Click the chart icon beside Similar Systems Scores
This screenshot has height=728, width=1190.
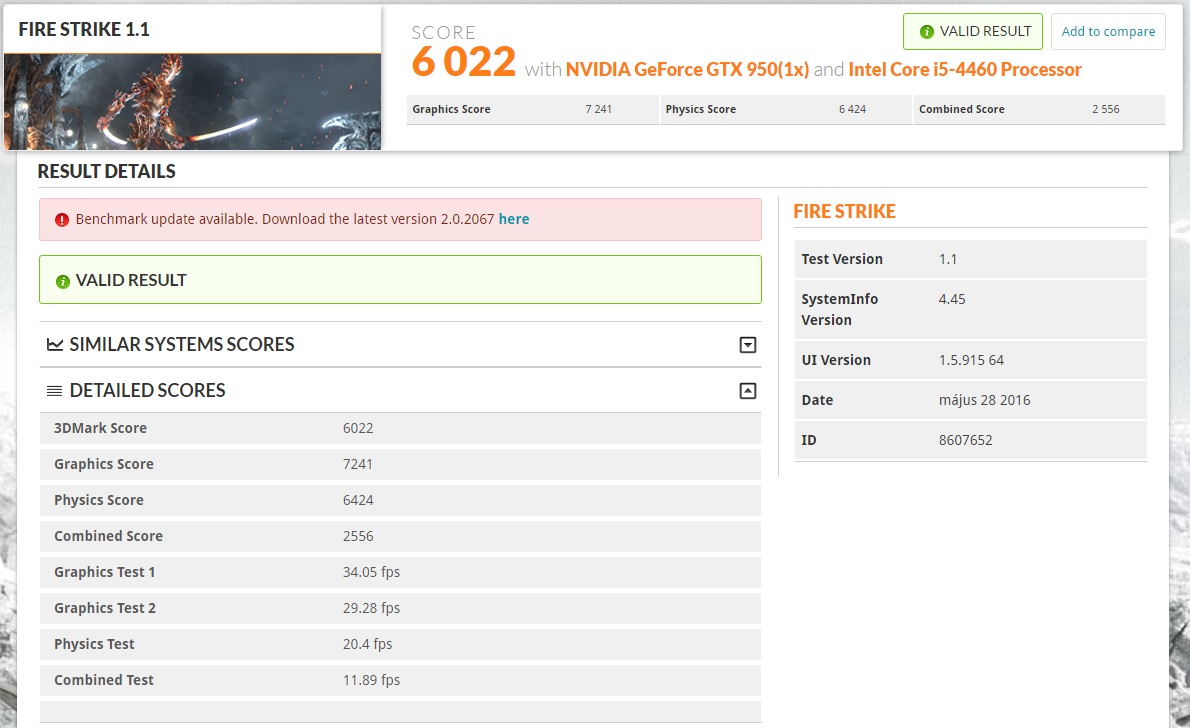55,345
